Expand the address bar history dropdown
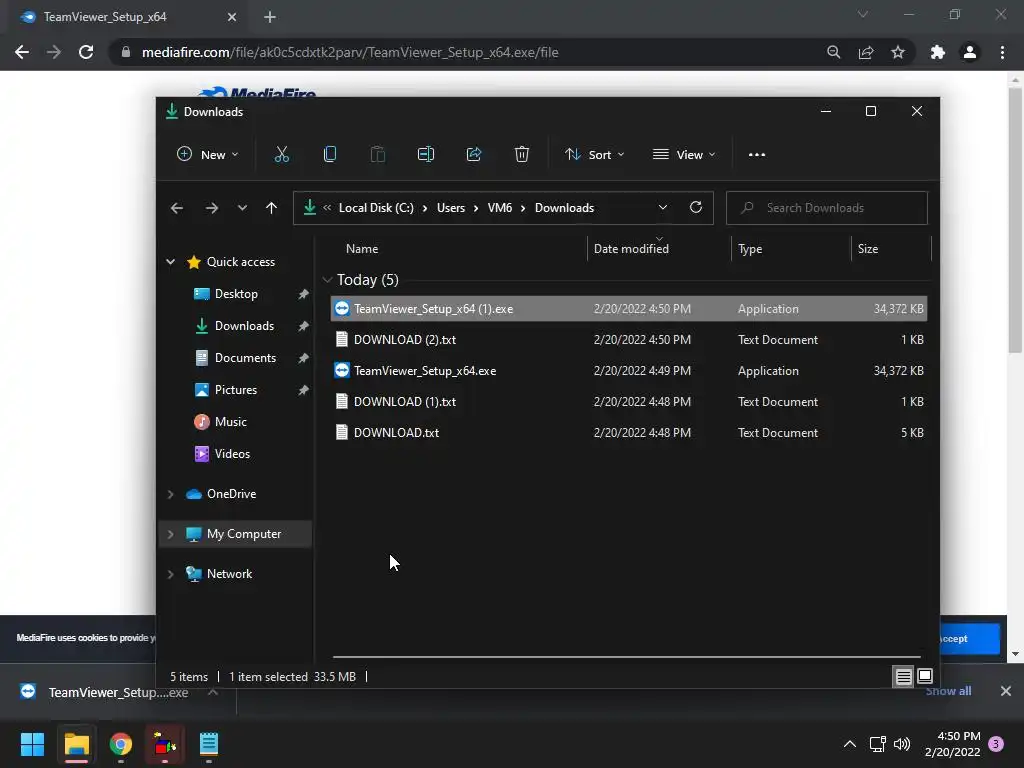 click(x=663, y=208)
